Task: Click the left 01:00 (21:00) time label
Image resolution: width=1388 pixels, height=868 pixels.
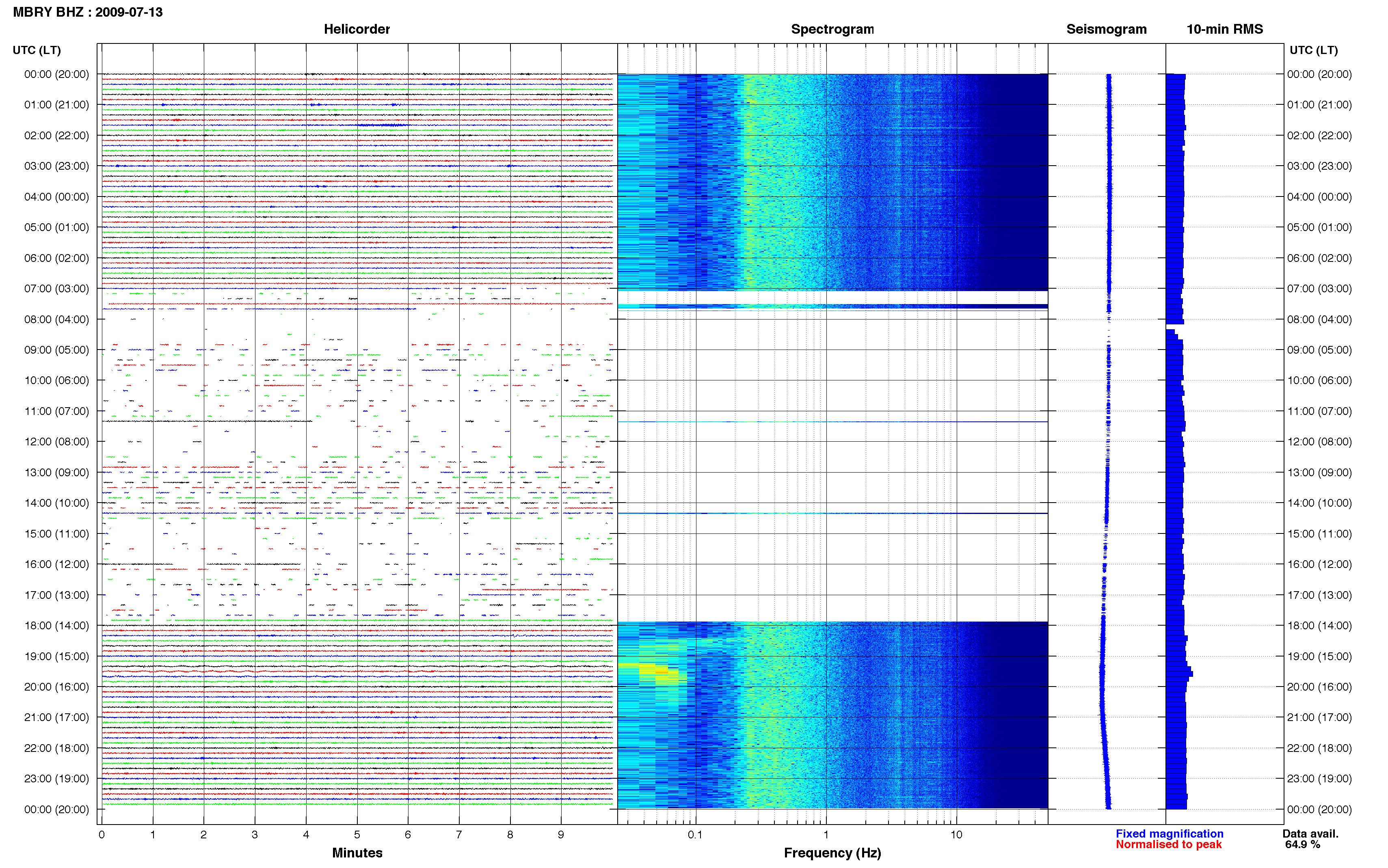Action: coord(57,104)
